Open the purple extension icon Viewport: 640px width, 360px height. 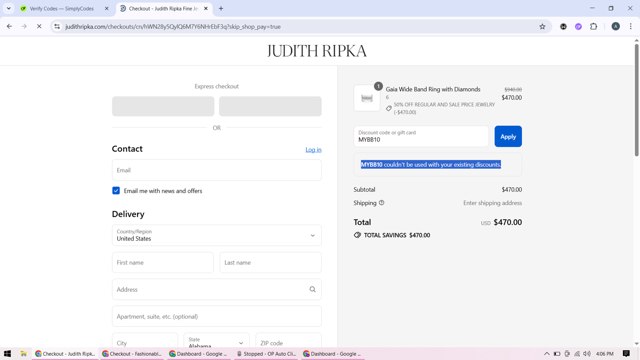click(578, 27)
